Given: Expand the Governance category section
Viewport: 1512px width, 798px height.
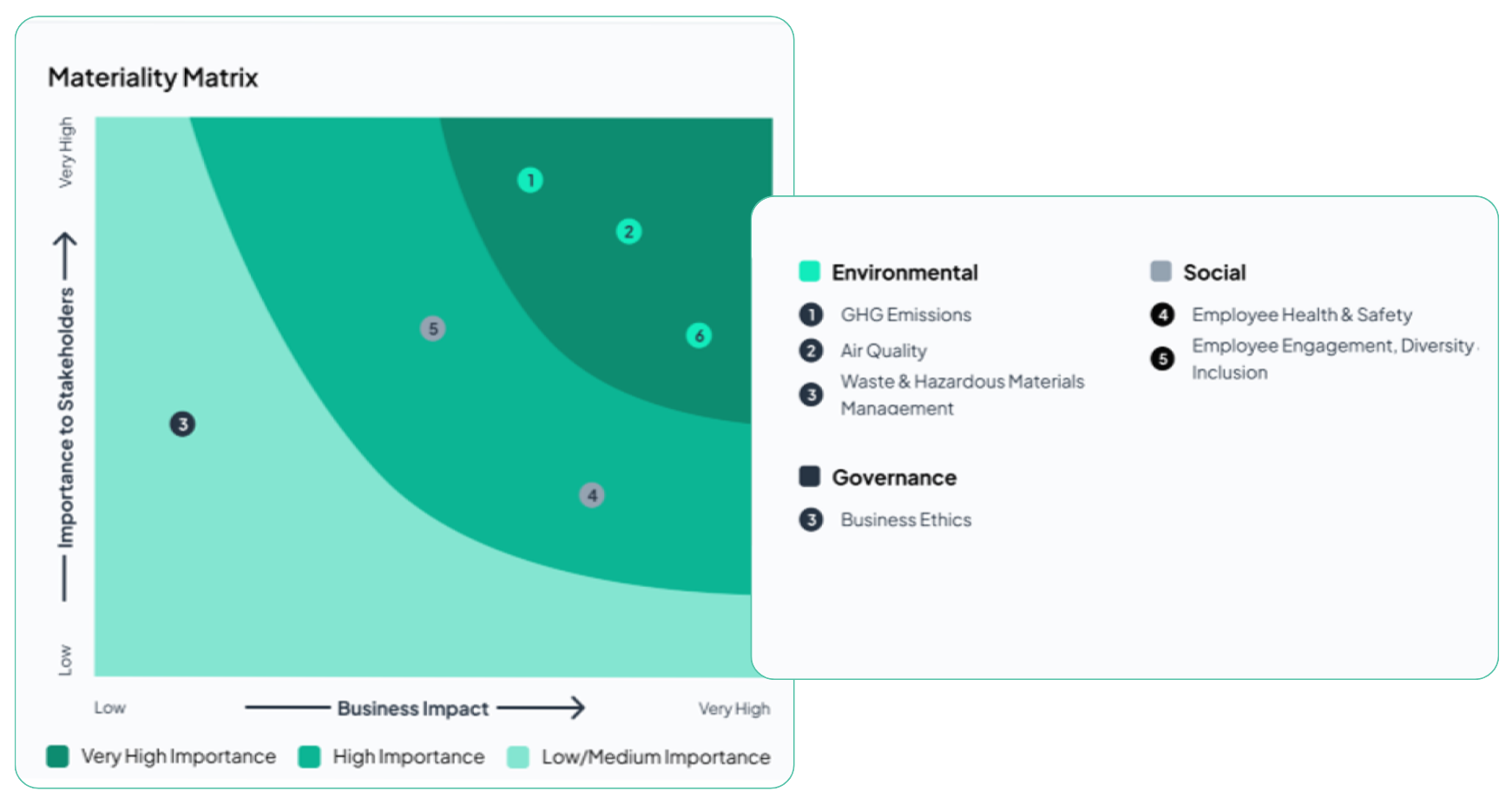Looking at the screenshot, I should (895, 477).
